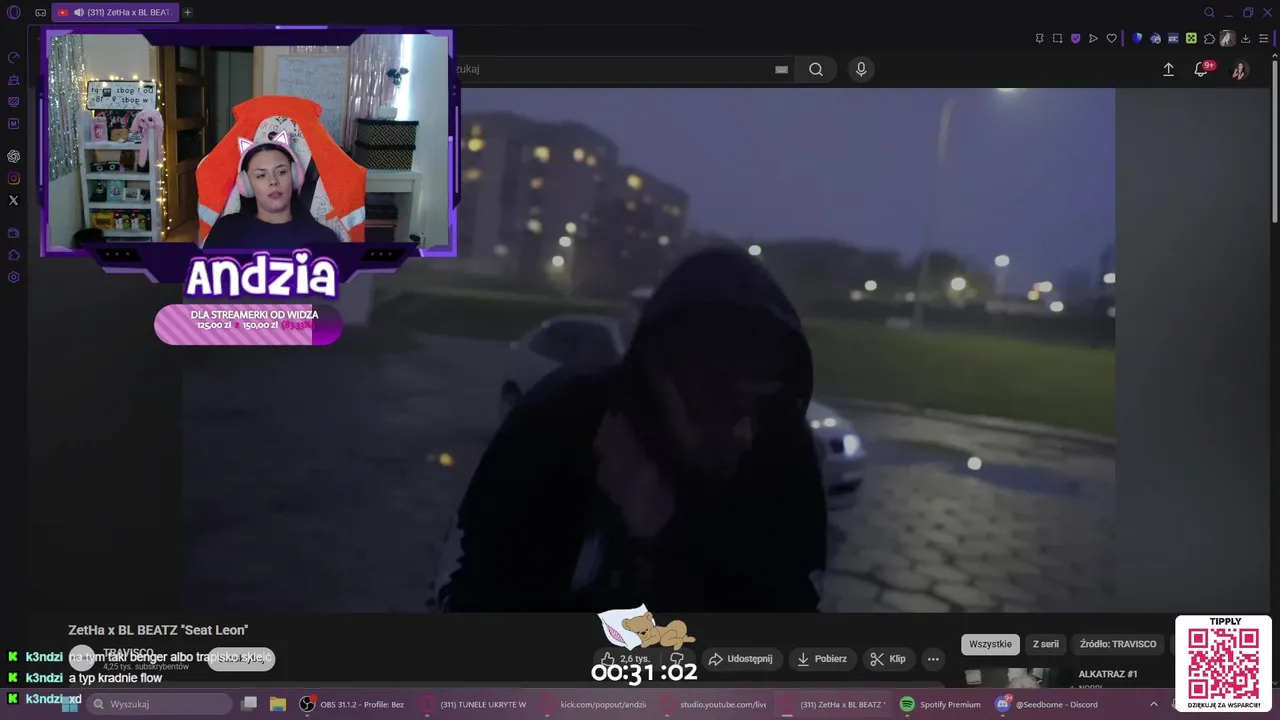Take a snapshot with the capture icon

pyautogui.click(x=1057, y=38)
